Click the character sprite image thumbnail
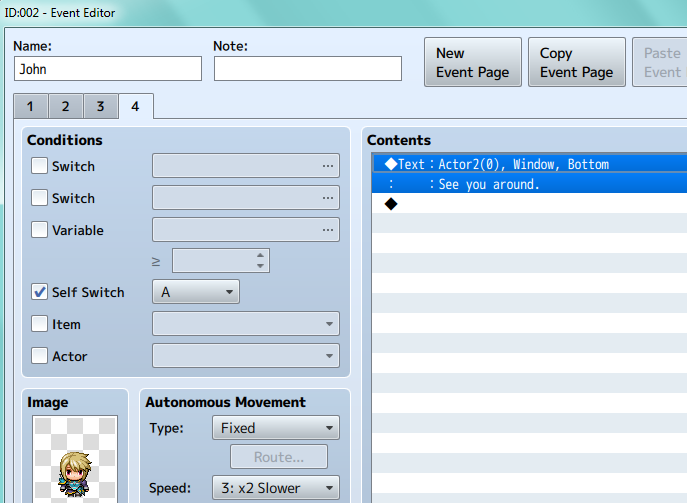This screenshot has height=503, width=687. pyautogui.click(x=75, y=460)
